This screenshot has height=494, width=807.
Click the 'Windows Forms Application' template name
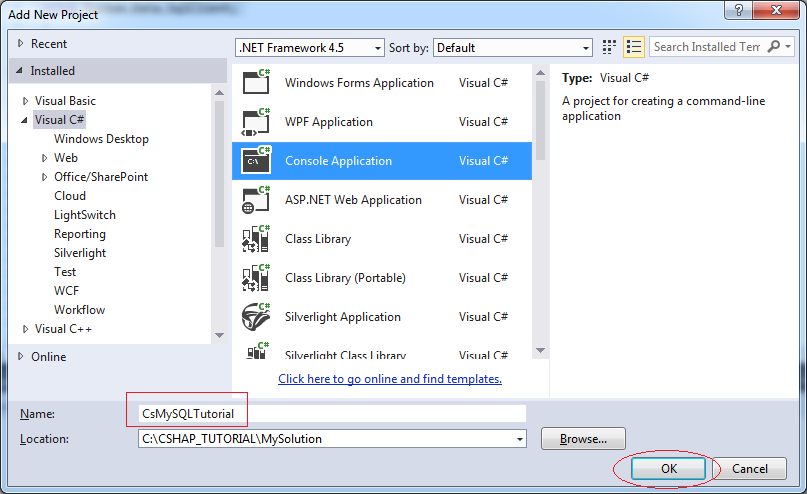pos(359,83)
